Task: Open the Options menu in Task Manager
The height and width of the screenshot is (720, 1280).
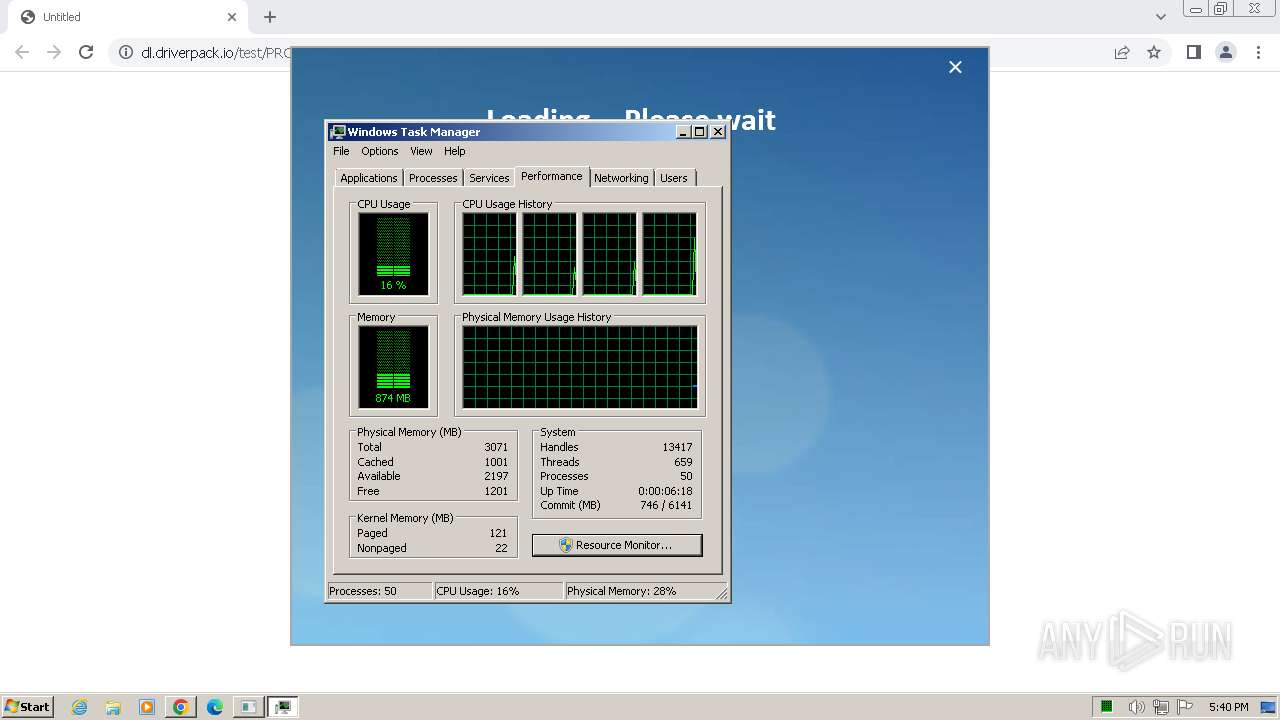Action: 379,151
